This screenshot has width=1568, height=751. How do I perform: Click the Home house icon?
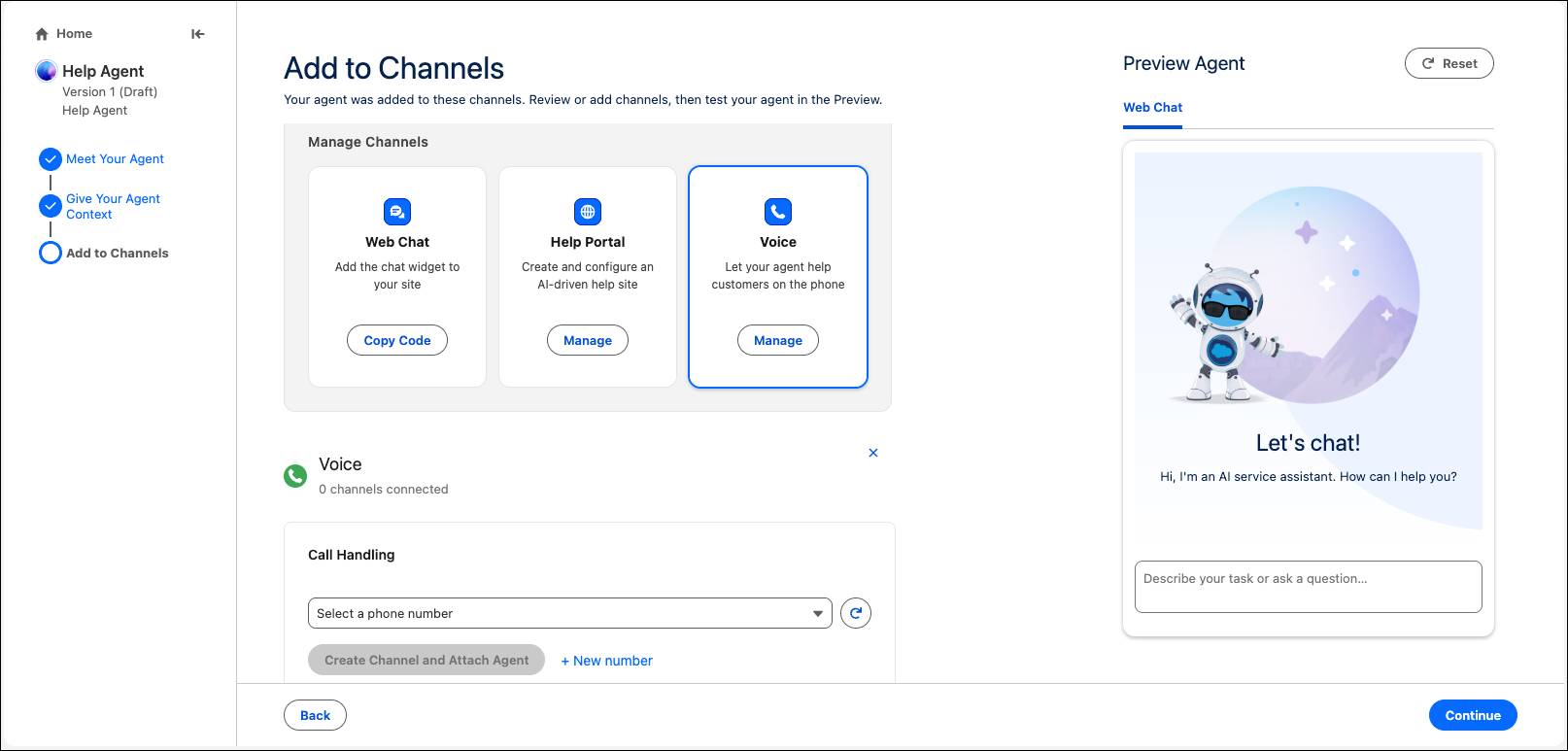[42, 34]
